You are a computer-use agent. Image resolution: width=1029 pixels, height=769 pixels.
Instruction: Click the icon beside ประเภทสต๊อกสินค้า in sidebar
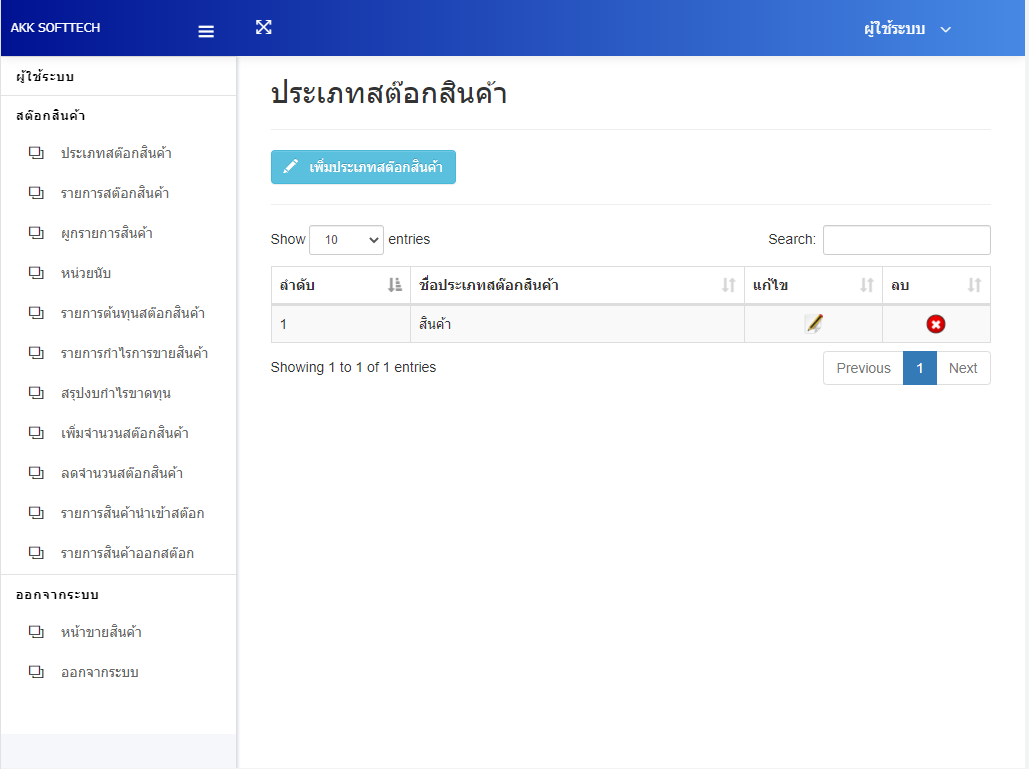37,153
